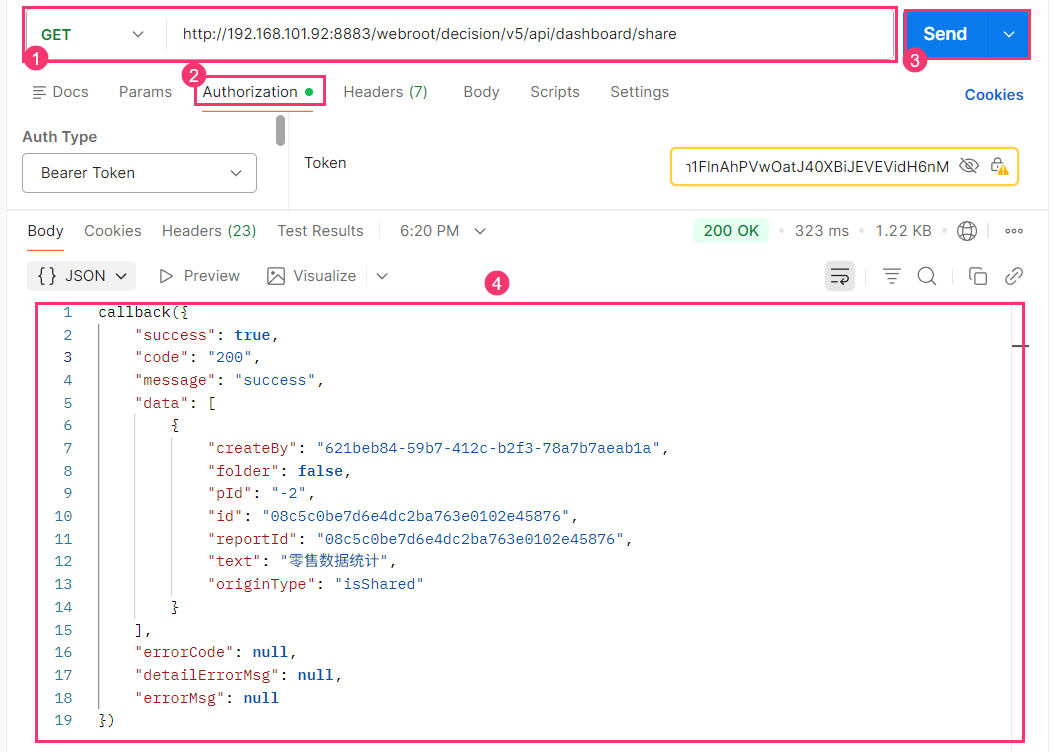The height and width of the screenshot is (752, 1055).
Task: Click the filter response icon
Action: [892, 276]
